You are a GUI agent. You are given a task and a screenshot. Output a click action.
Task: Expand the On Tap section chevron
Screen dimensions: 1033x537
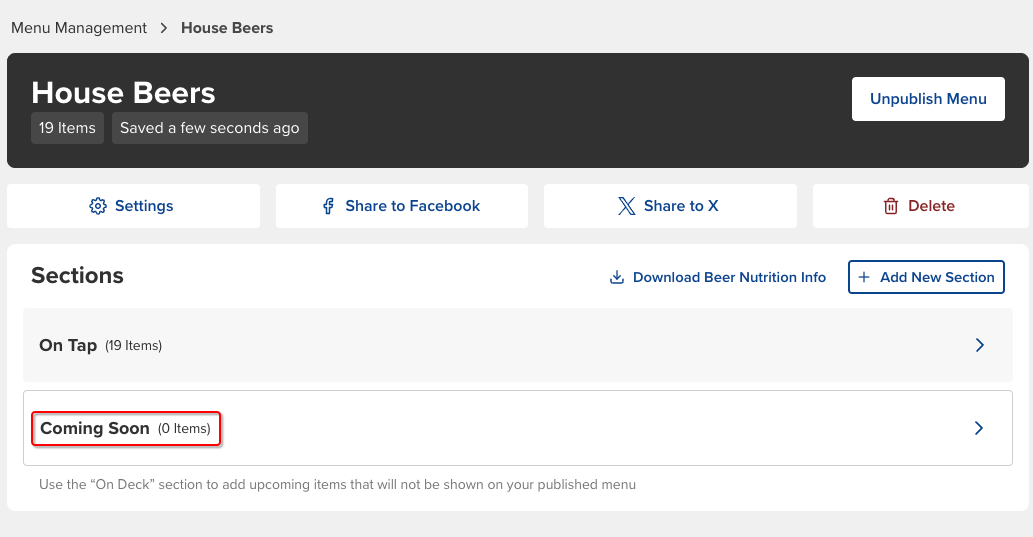click(979, 345)
